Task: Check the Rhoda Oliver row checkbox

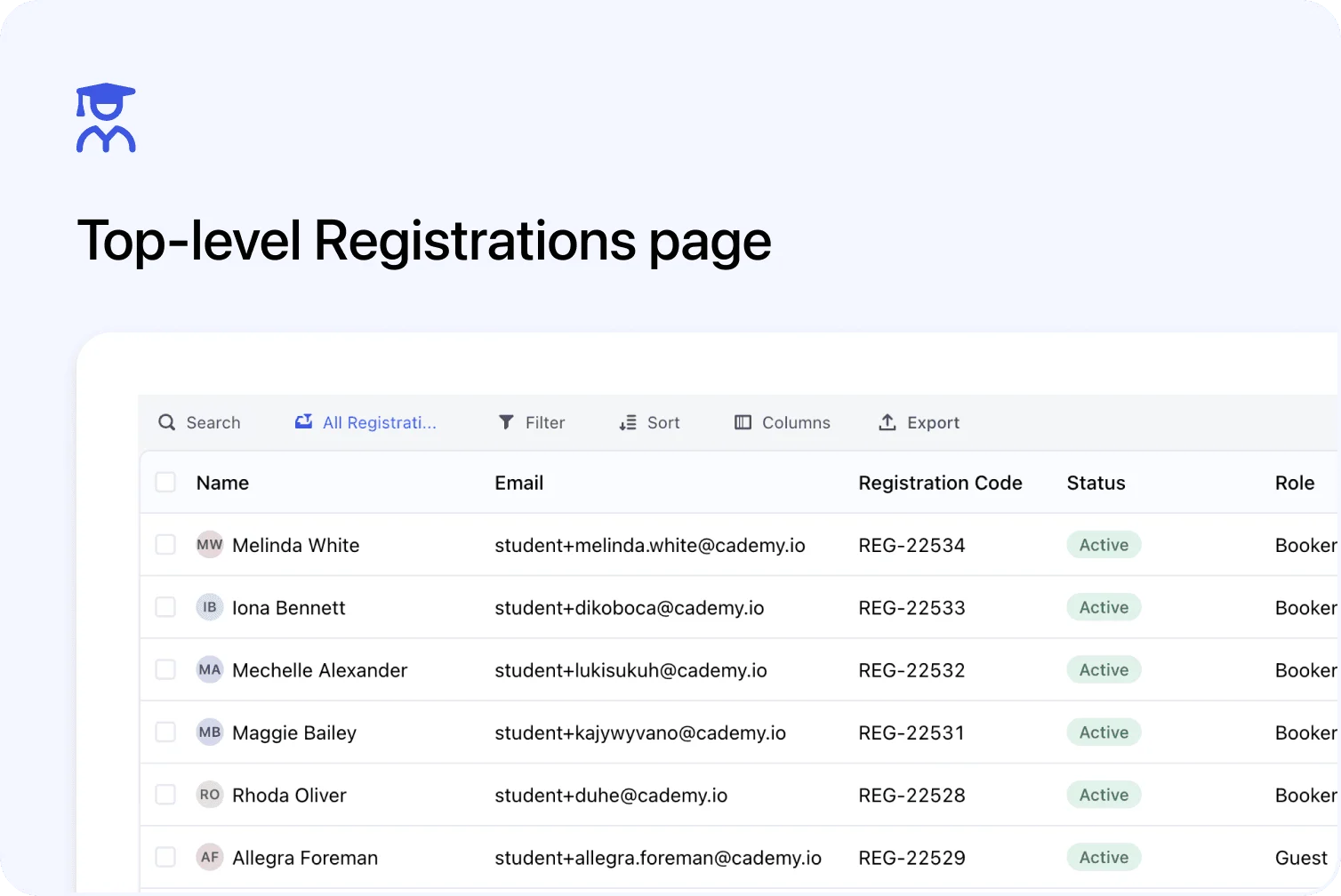Action: pos(165,795)
